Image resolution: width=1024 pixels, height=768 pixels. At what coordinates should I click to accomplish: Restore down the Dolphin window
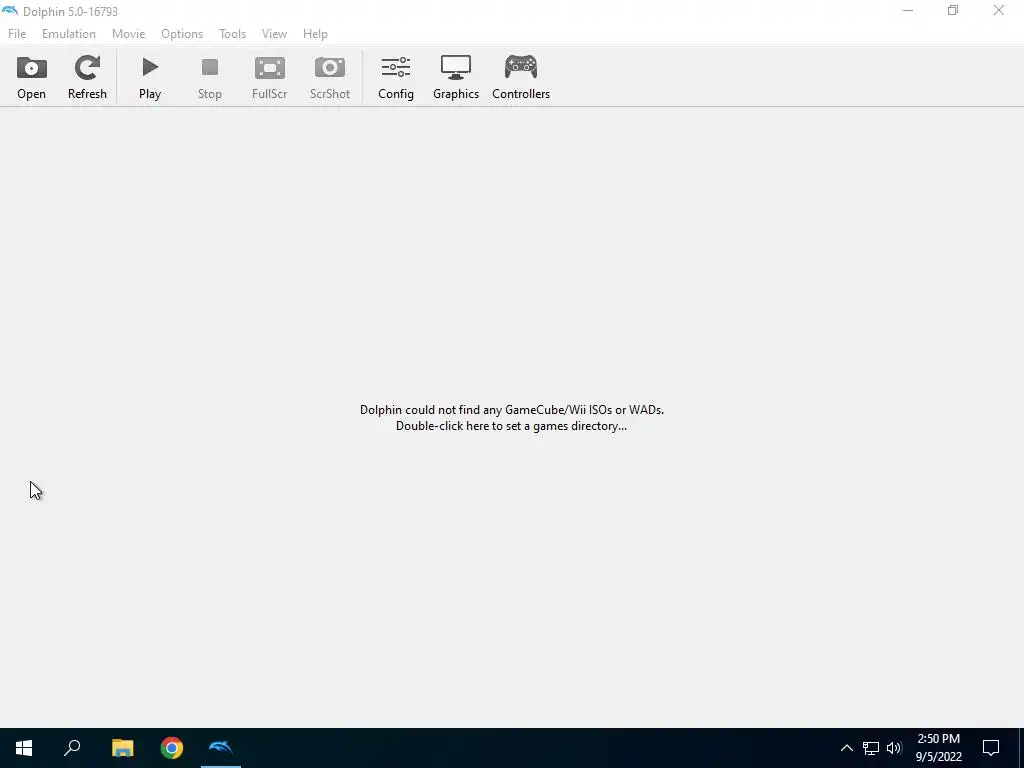tap(953, 11)
